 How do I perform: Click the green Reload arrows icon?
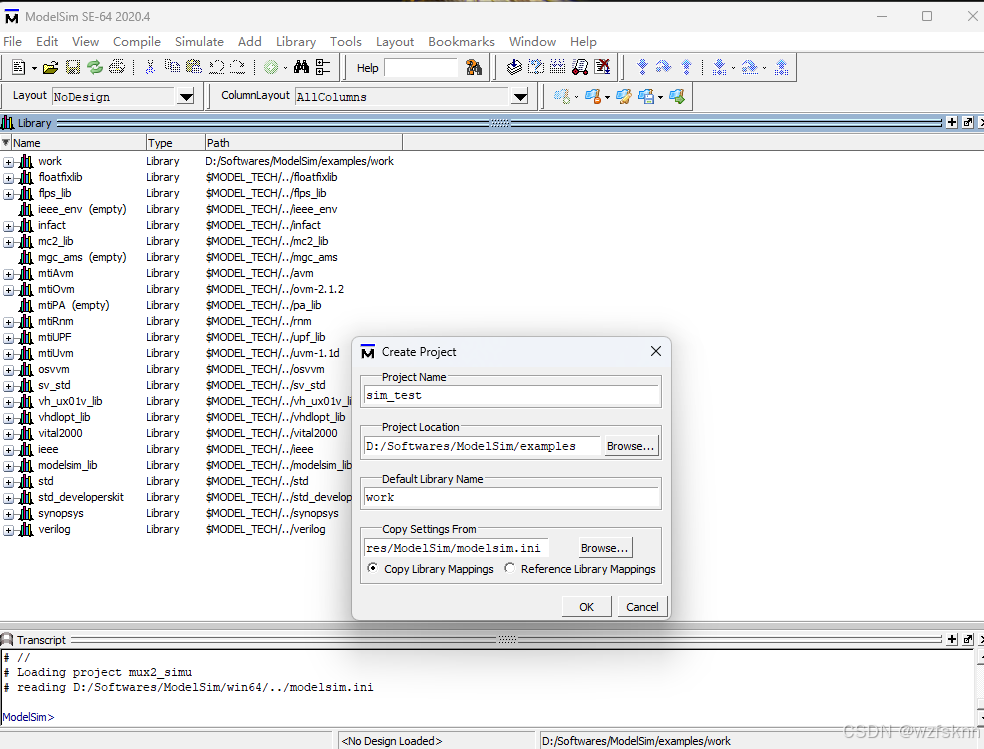pos(95,67)
